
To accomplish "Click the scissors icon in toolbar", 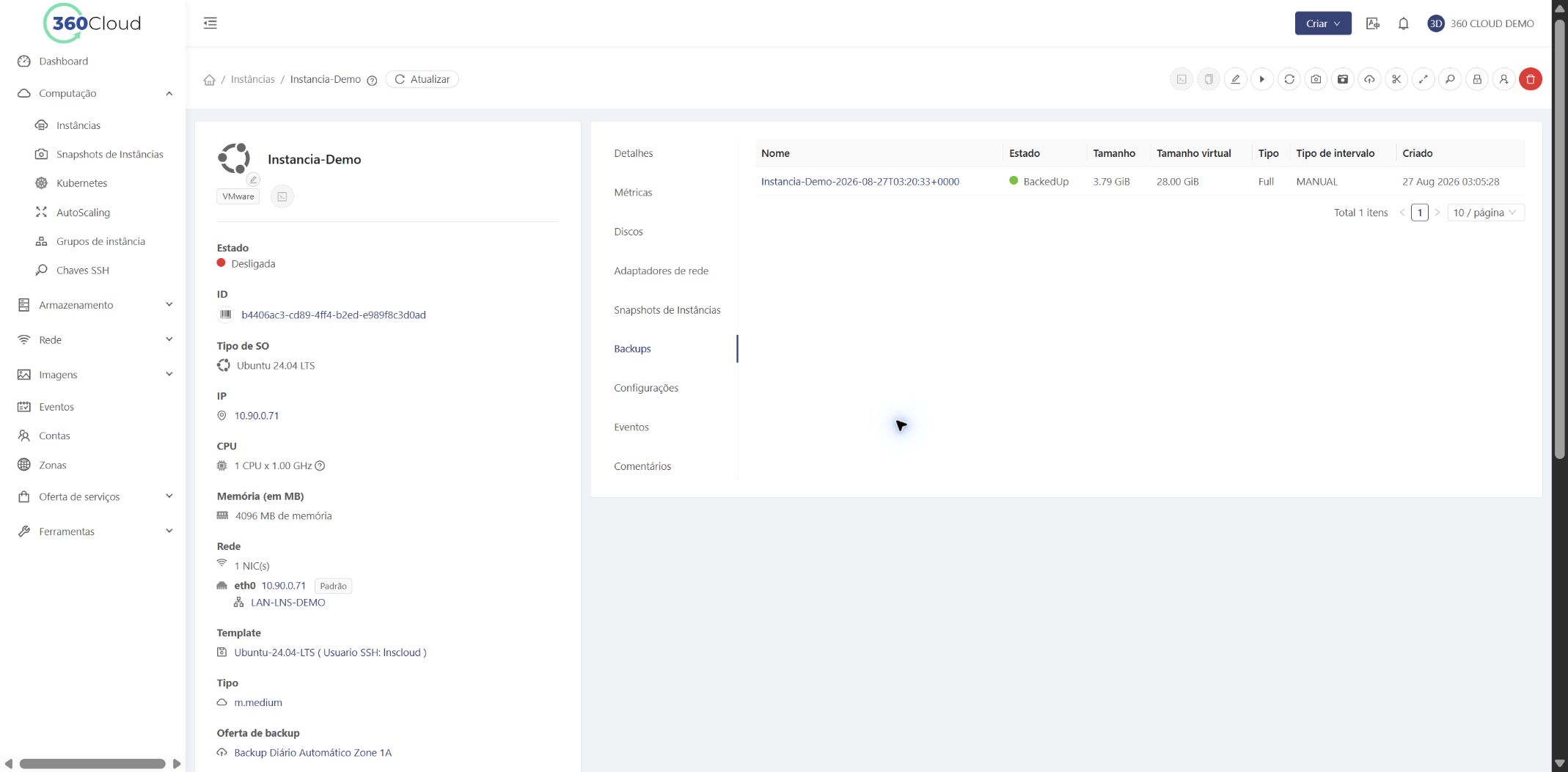I will pos(1396,79).
